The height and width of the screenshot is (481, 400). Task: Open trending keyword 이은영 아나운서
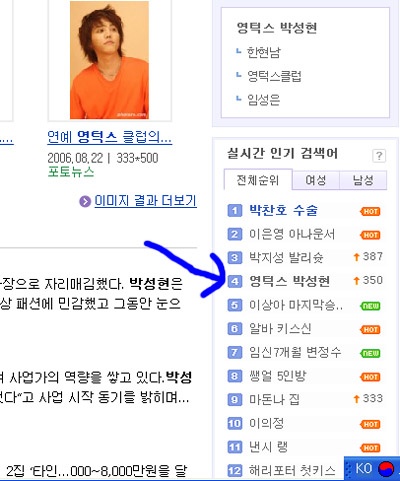[x=292, y=234]
